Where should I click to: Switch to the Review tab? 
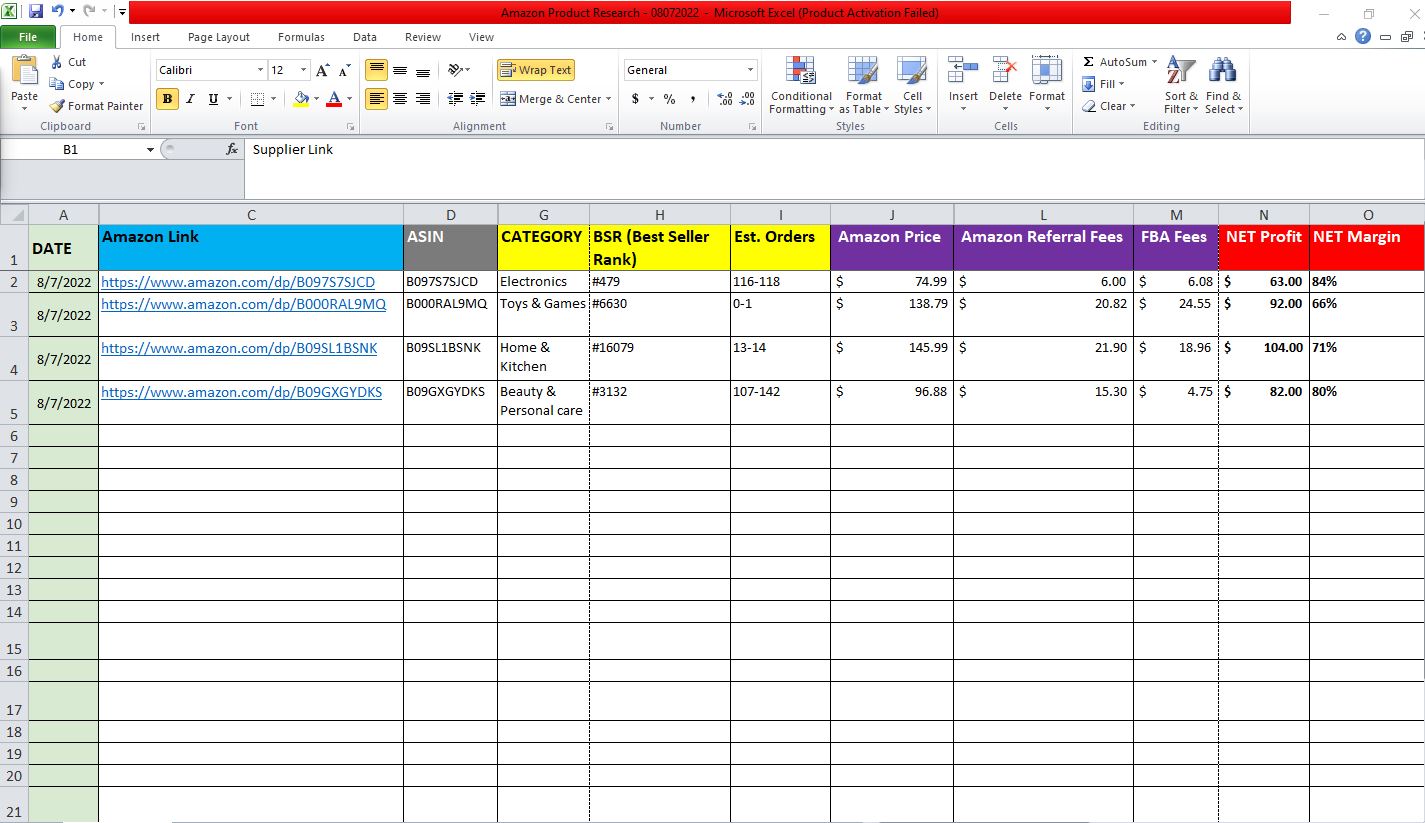coord(423,37)
